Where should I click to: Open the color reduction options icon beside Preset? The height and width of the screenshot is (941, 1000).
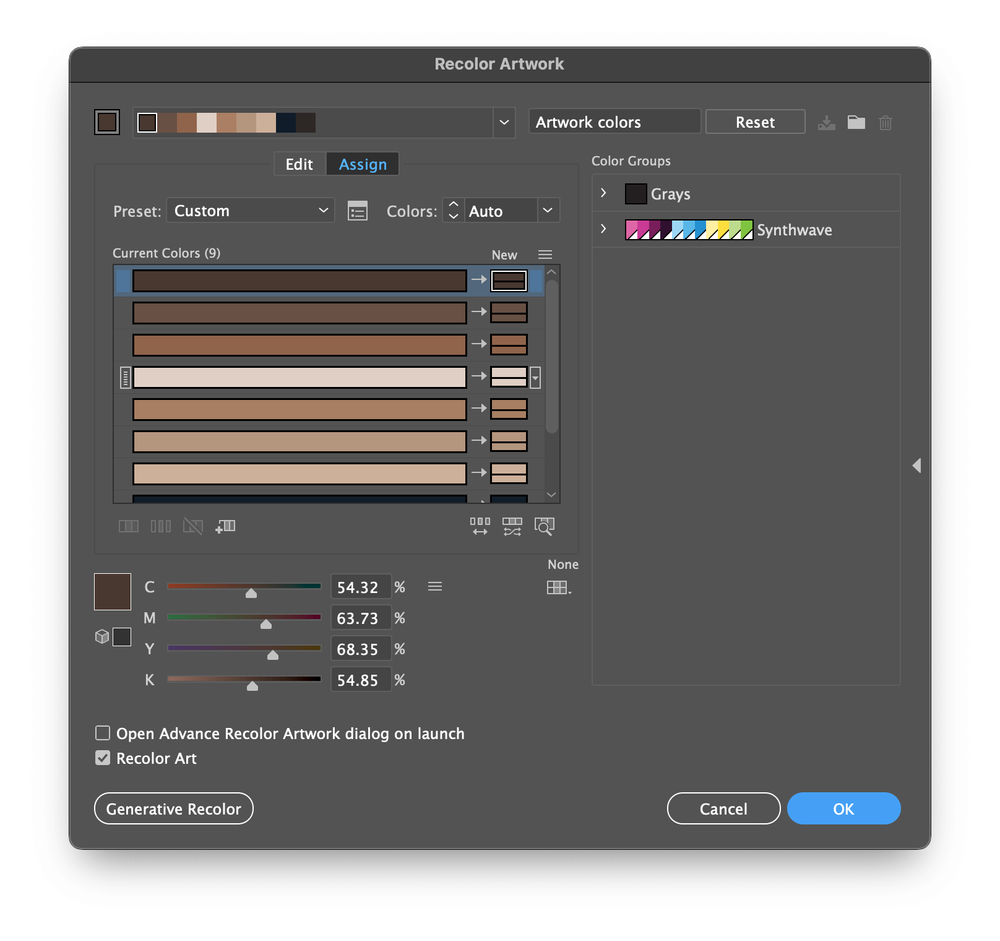pos(358,211)
